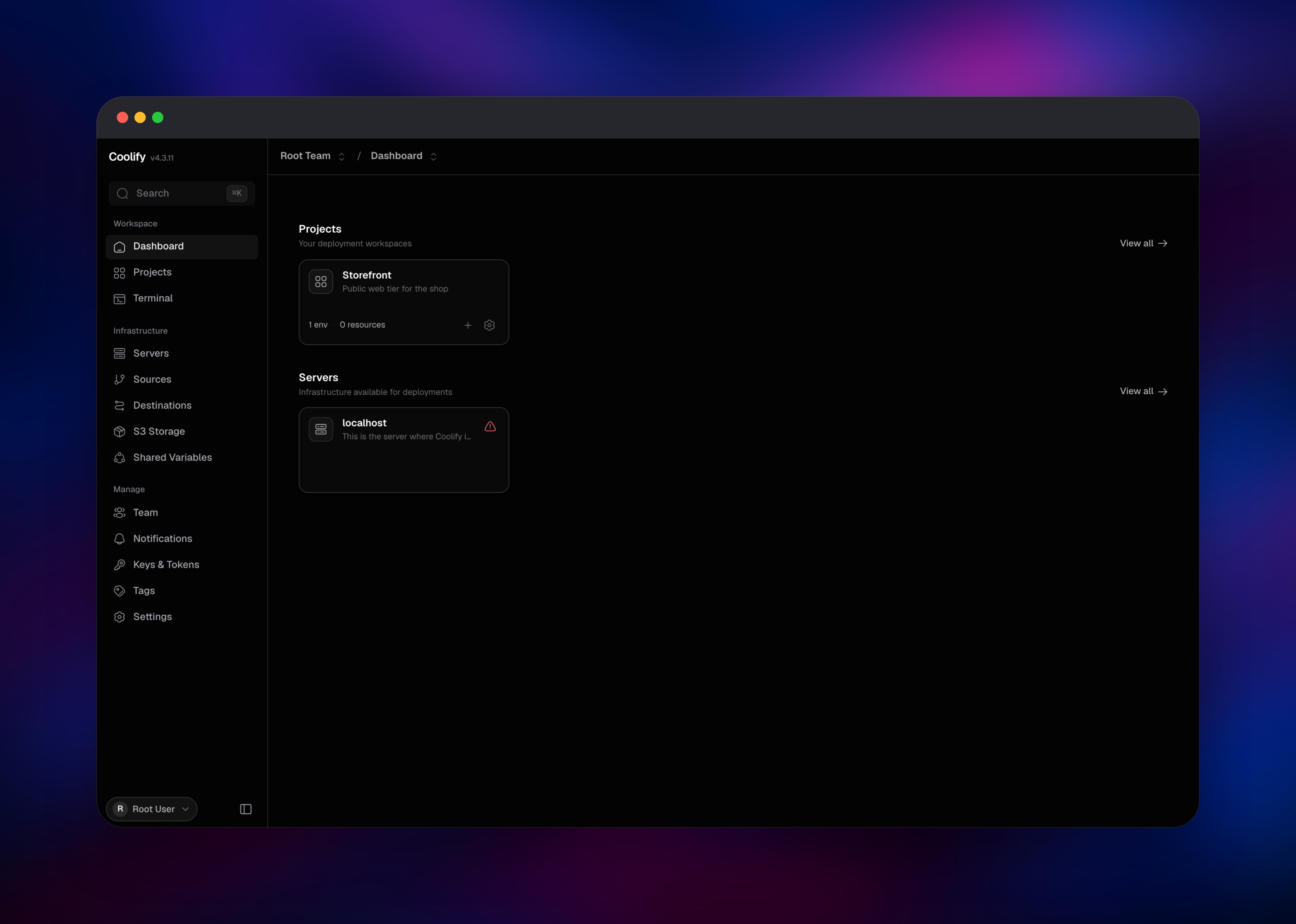Add a resource with Storefront plus icon
The width and height of the screenshot is (1296, 924).
click(468, 325)
